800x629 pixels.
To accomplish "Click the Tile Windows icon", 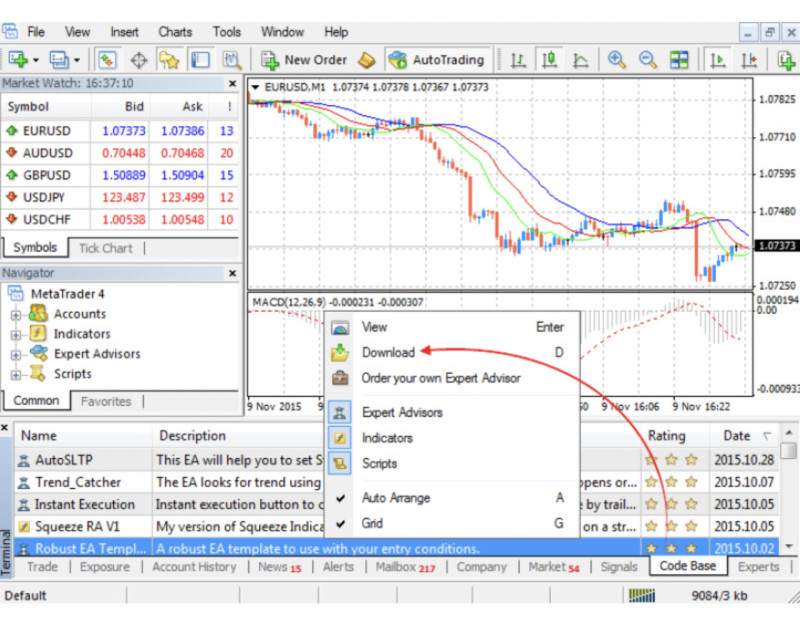I will (679, 60).
